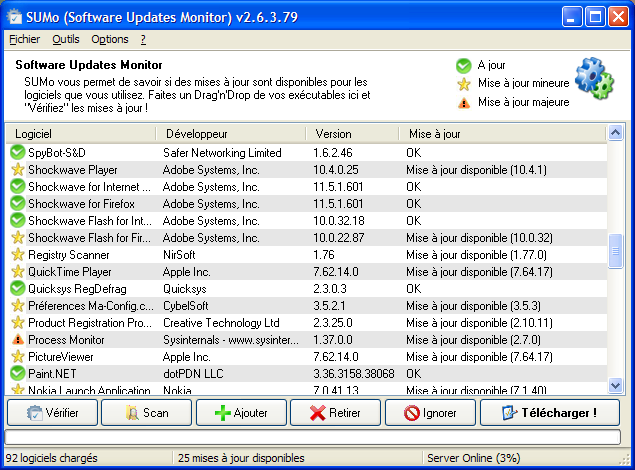
Task: Open the ? help menu
Action: [x=143, y=39]
